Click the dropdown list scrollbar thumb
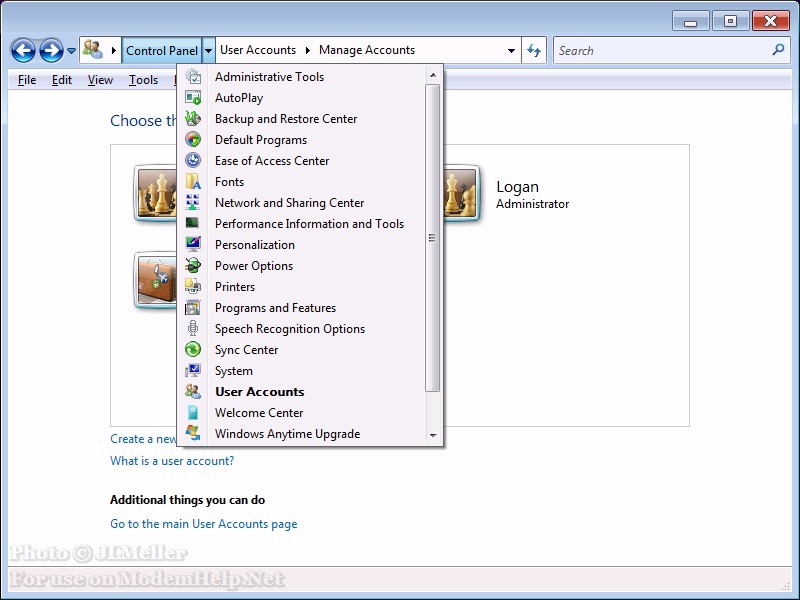 point(433,238)
